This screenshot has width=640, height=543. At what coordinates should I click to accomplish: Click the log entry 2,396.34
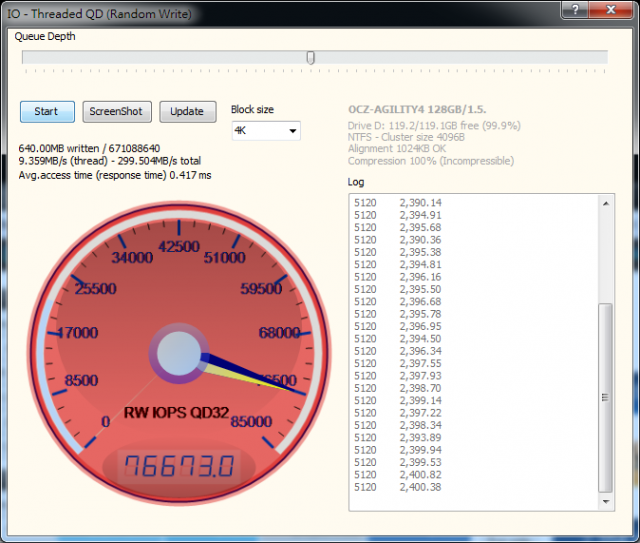(420, 351)
